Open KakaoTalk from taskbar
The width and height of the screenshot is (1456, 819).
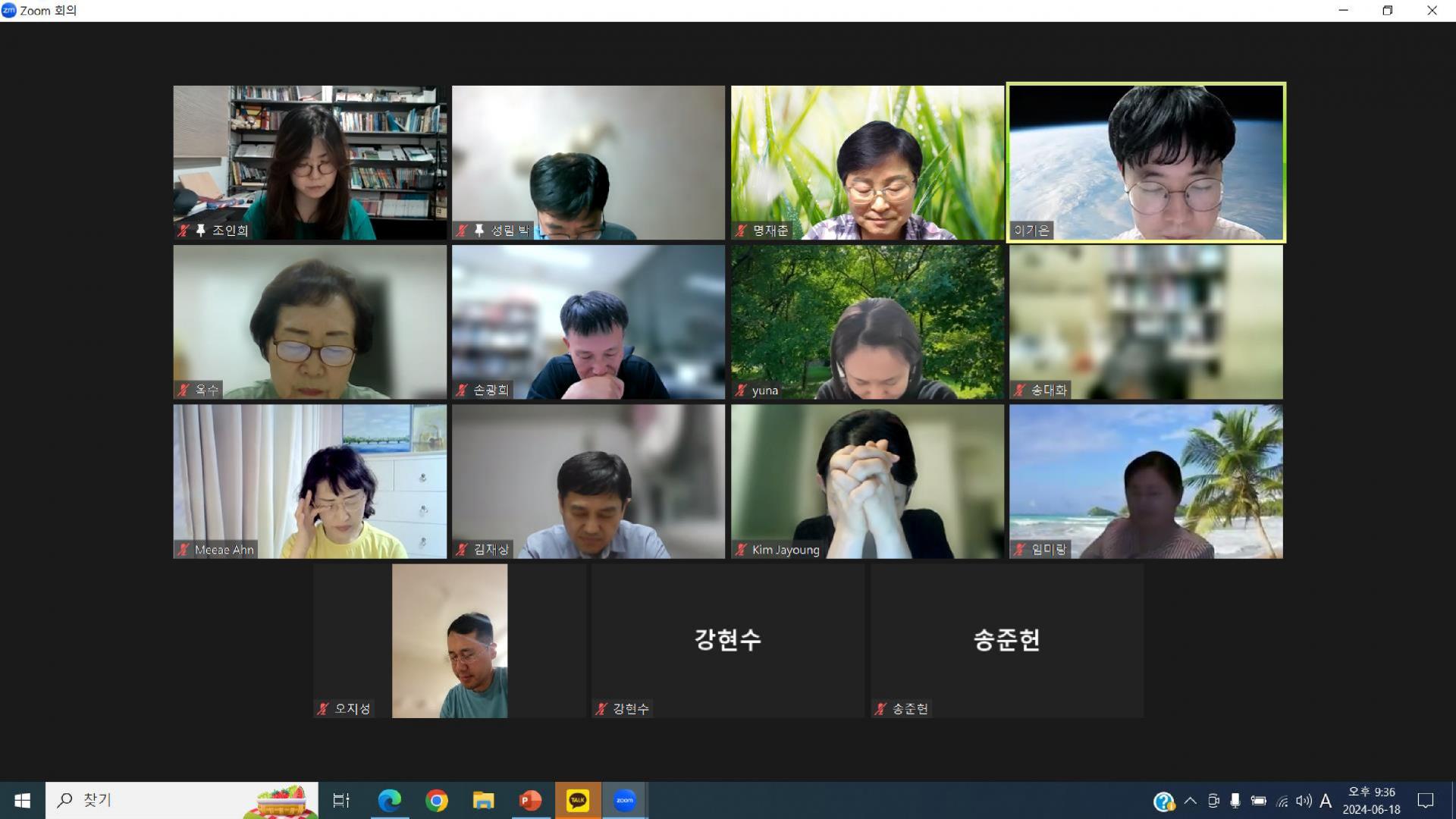pyautogui.click(x=578, y=800)
